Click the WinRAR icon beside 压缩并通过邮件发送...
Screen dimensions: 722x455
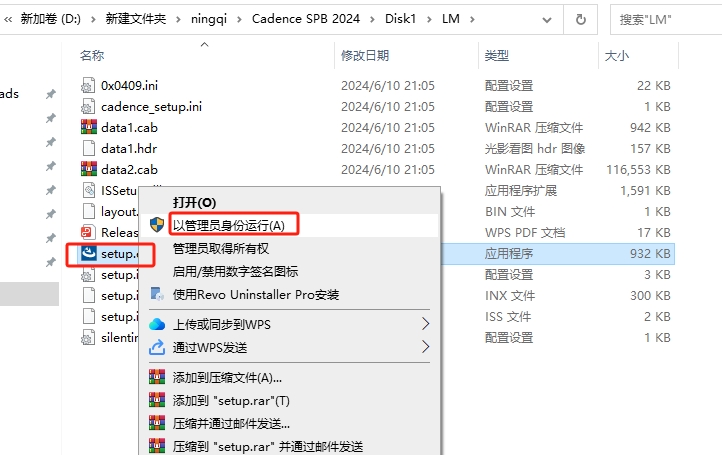(157, 423)
